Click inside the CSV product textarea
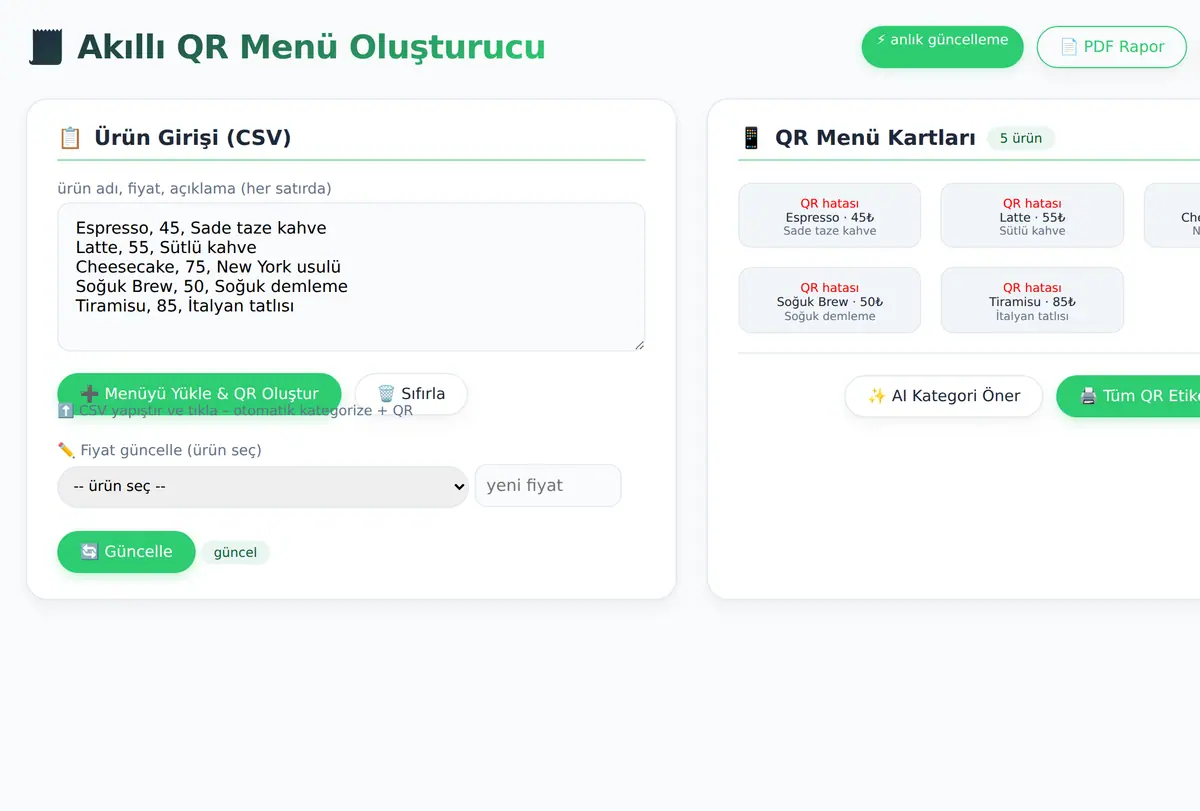1200x811 pixels. click(351, 277)
